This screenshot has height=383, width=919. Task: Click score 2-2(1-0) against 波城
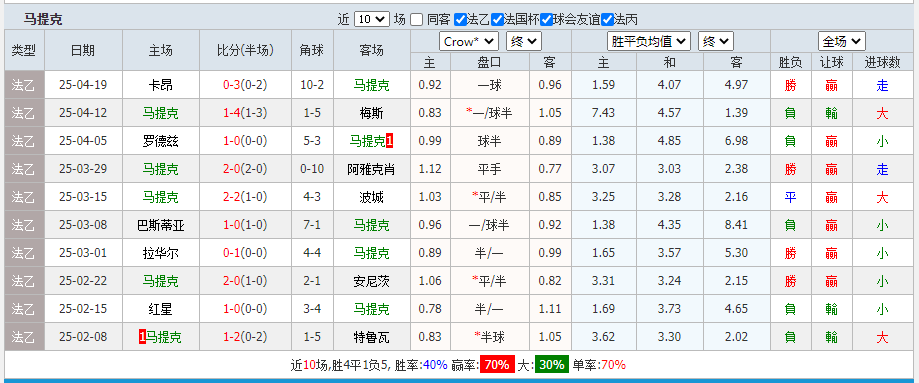point(245,197)
